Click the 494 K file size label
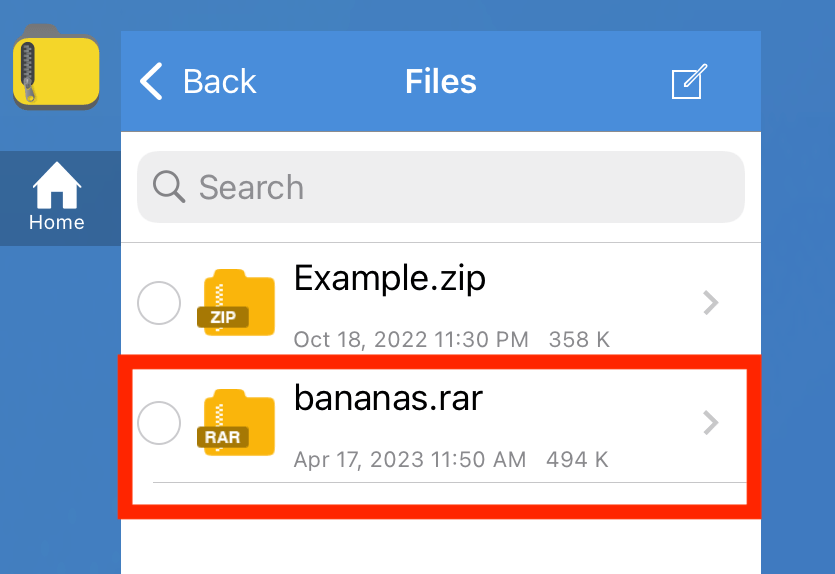 point(577,460)
